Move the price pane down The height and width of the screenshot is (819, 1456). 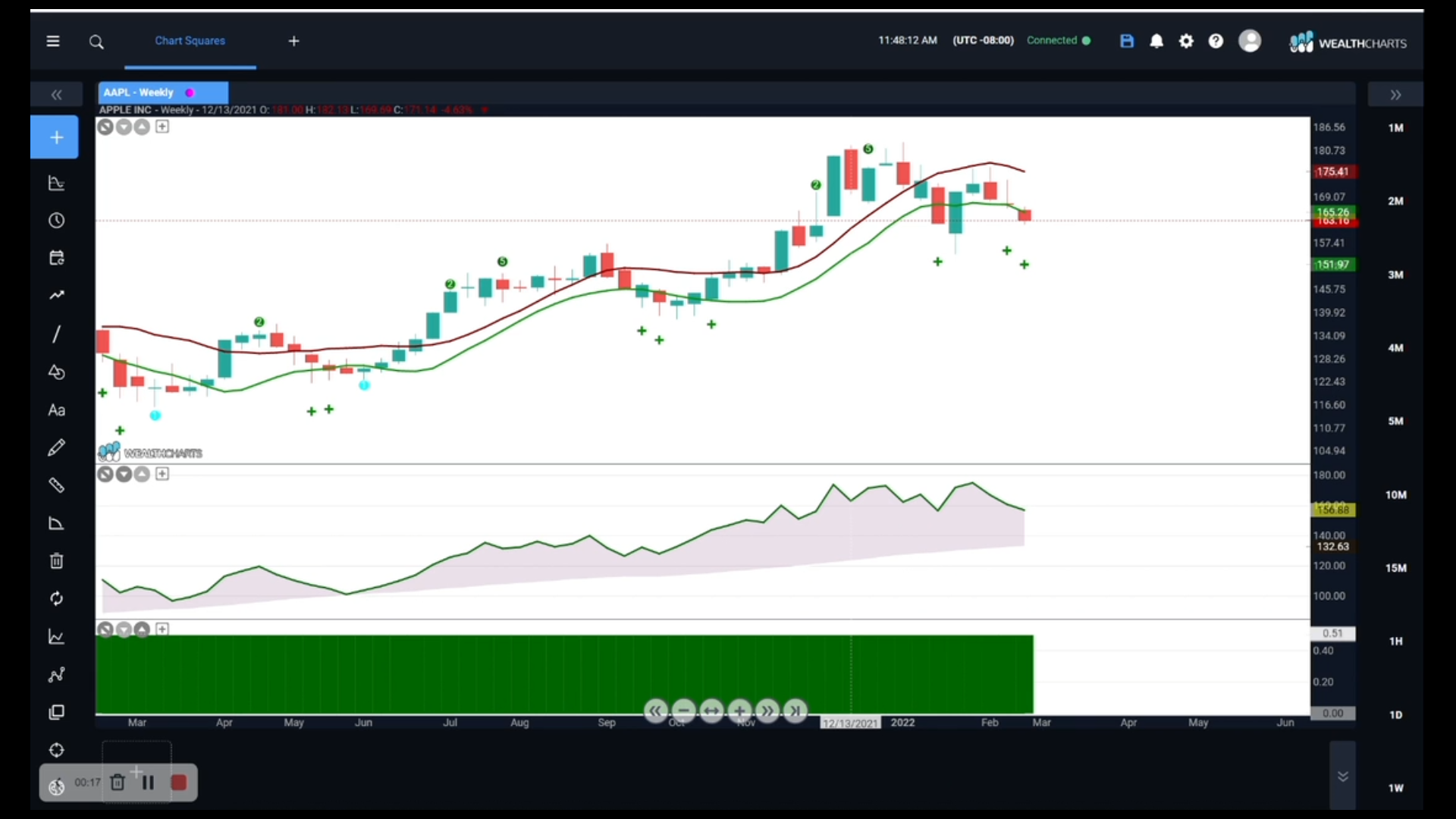pyautogui.click(x=124, y=127)
